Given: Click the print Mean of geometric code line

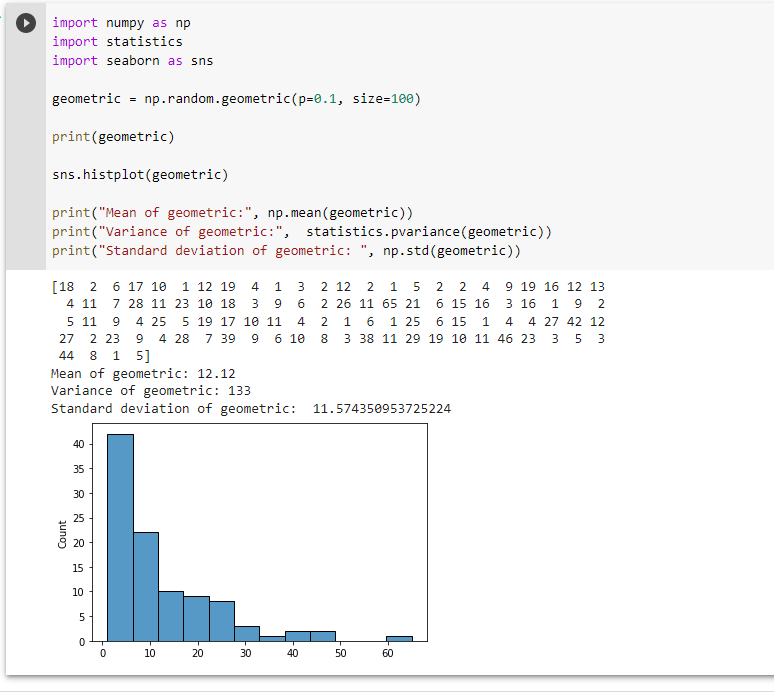Looking at the screenshot, I should coord(232,213).
